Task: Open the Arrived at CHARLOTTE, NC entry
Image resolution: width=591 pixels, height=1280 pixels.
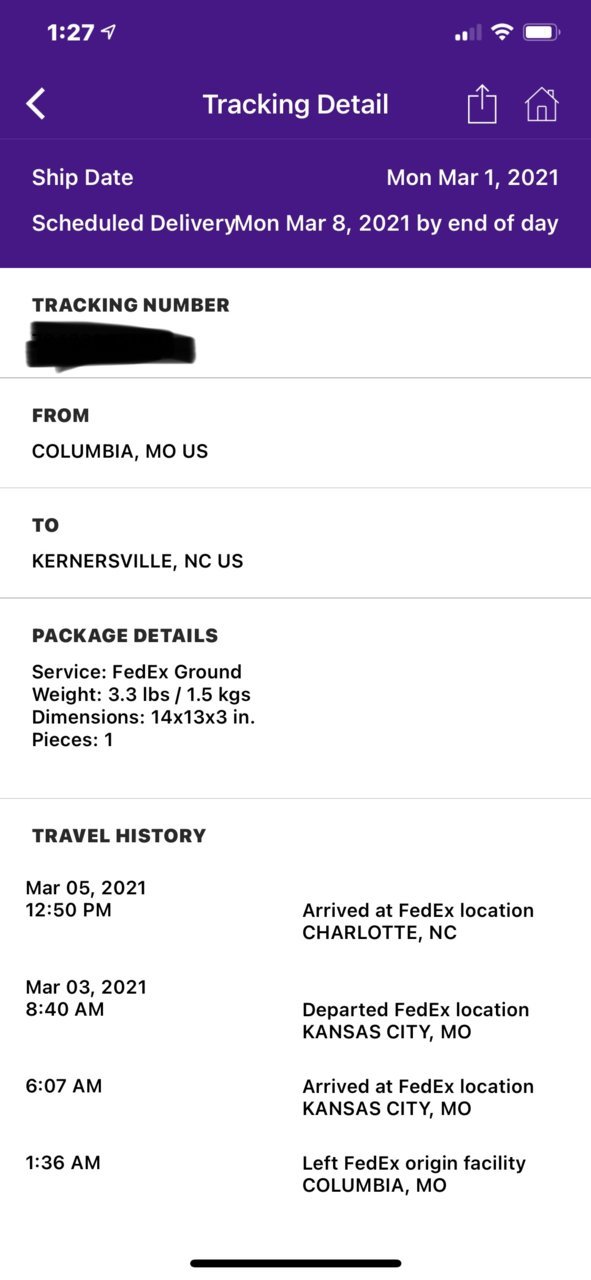Action: coord(418,921)
